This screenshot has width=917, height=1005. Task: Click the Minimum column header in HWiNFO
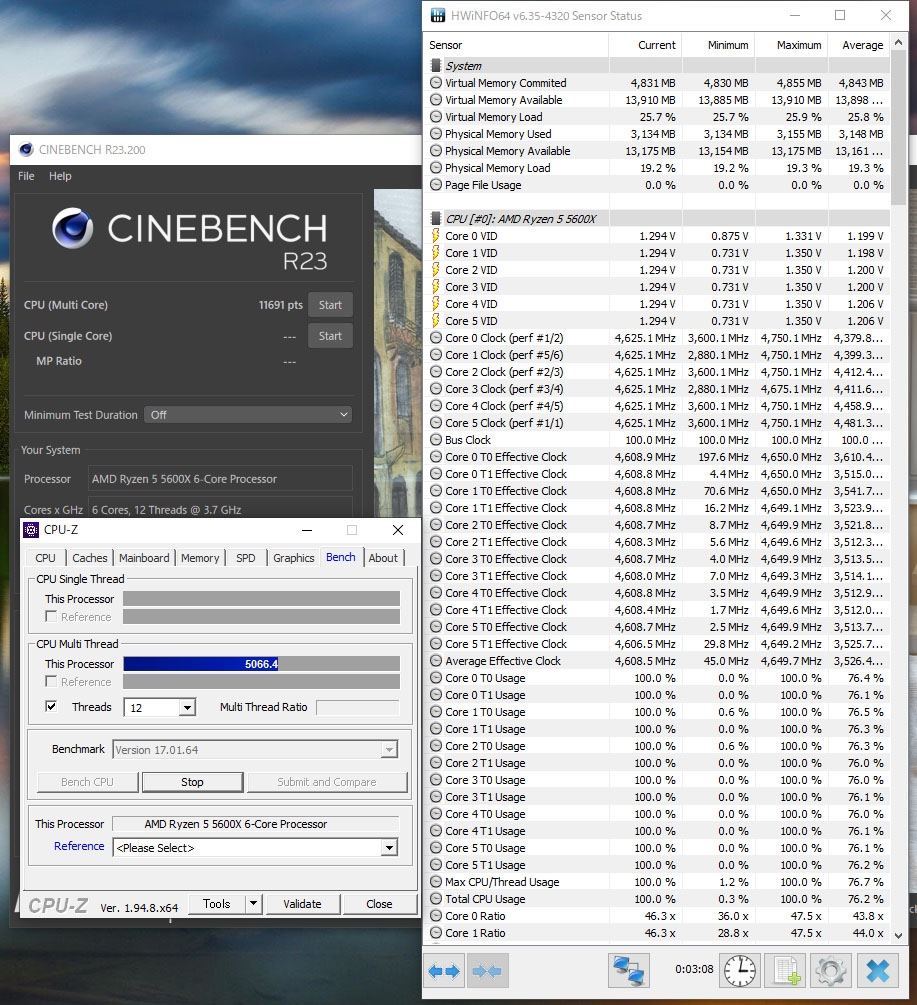pyautogui.click(x=718, y=45)
